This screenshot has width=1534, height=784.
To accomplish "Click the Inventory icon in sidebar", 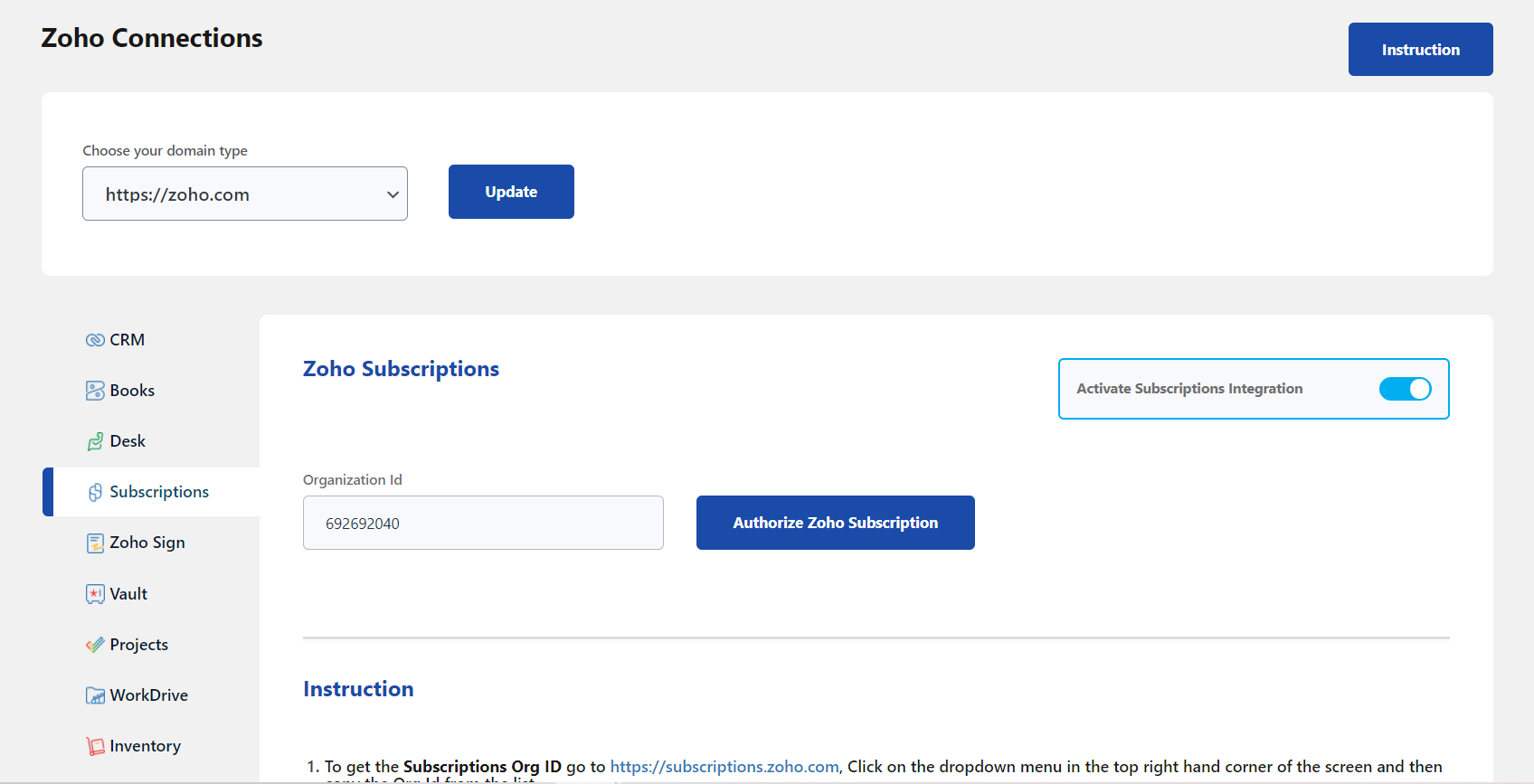I will point(95,746).
